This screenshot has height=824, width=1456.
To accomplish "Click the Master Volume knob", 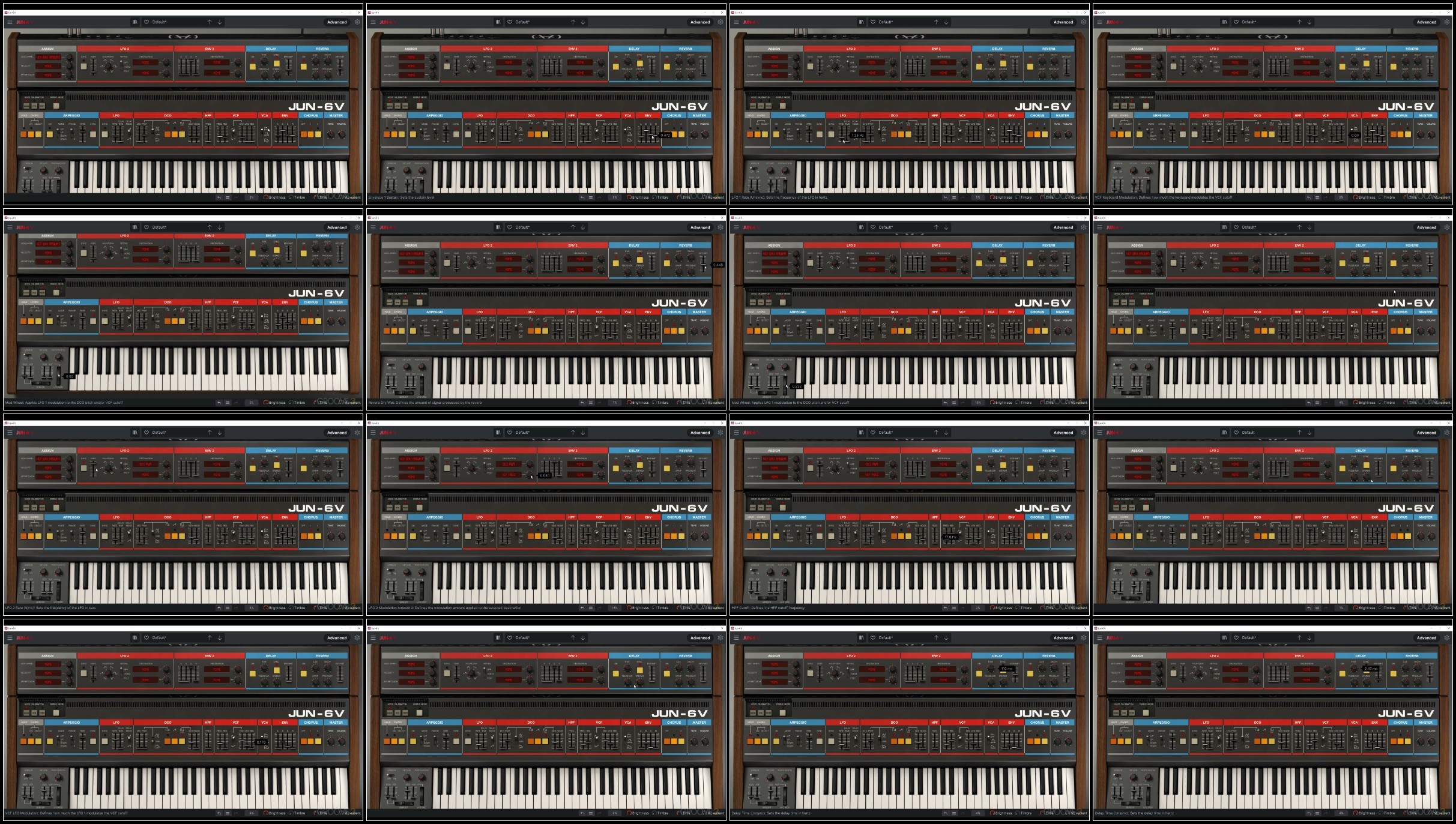I will pos(342,134).
